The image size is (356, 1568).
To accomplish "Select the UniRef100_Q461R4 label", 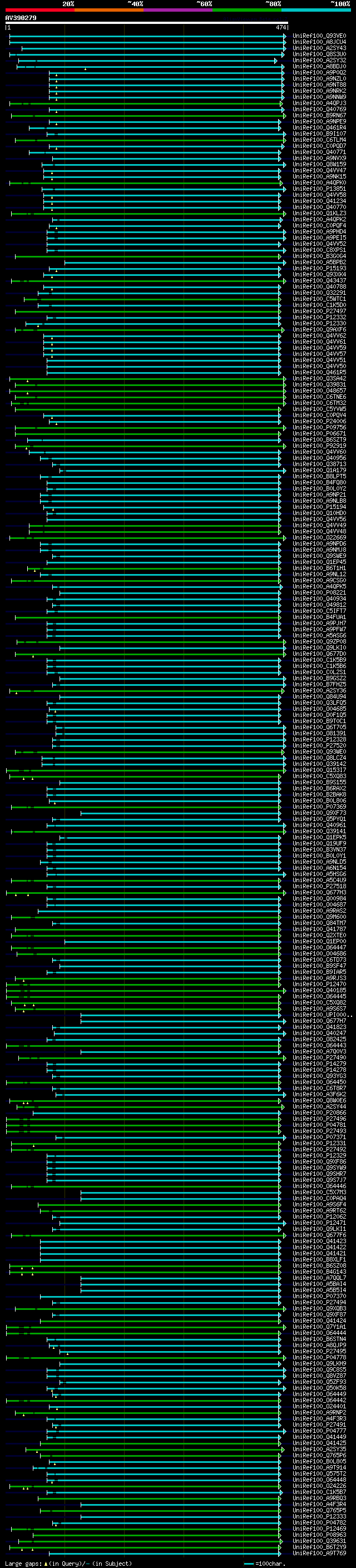I will pos(319,128).
